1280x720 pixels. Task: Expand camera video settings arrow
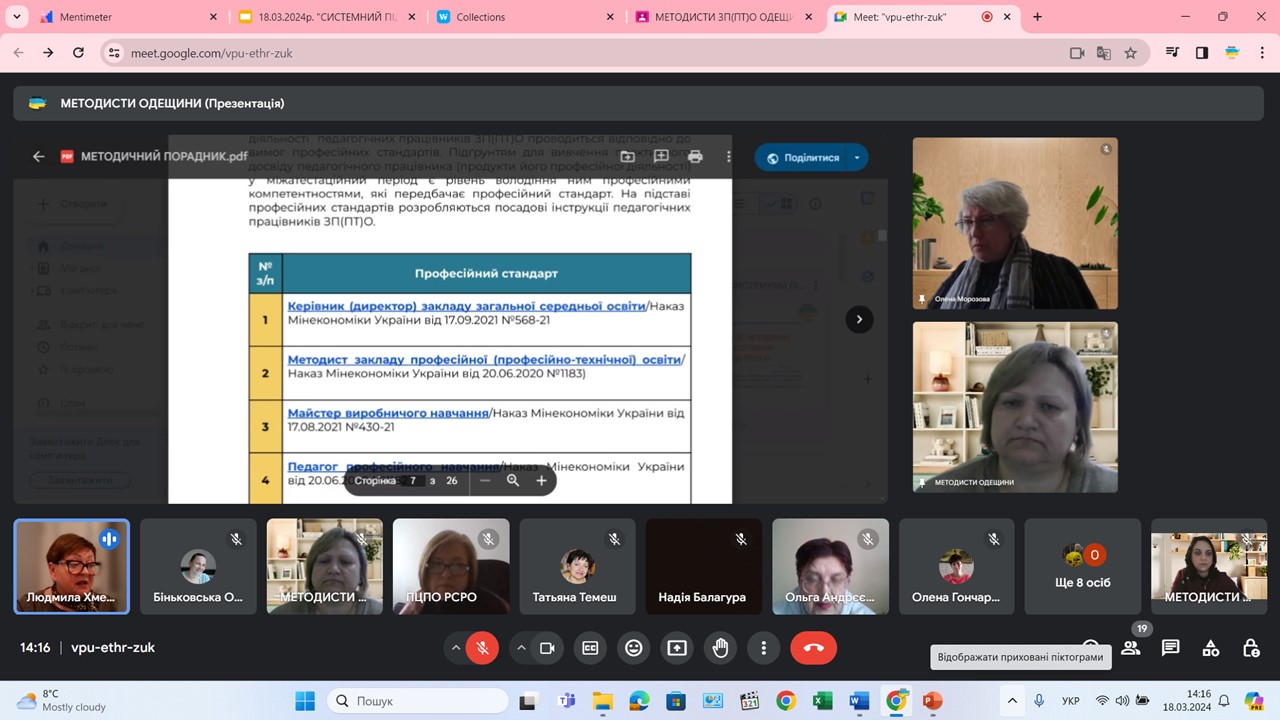(x=521, y=648)
